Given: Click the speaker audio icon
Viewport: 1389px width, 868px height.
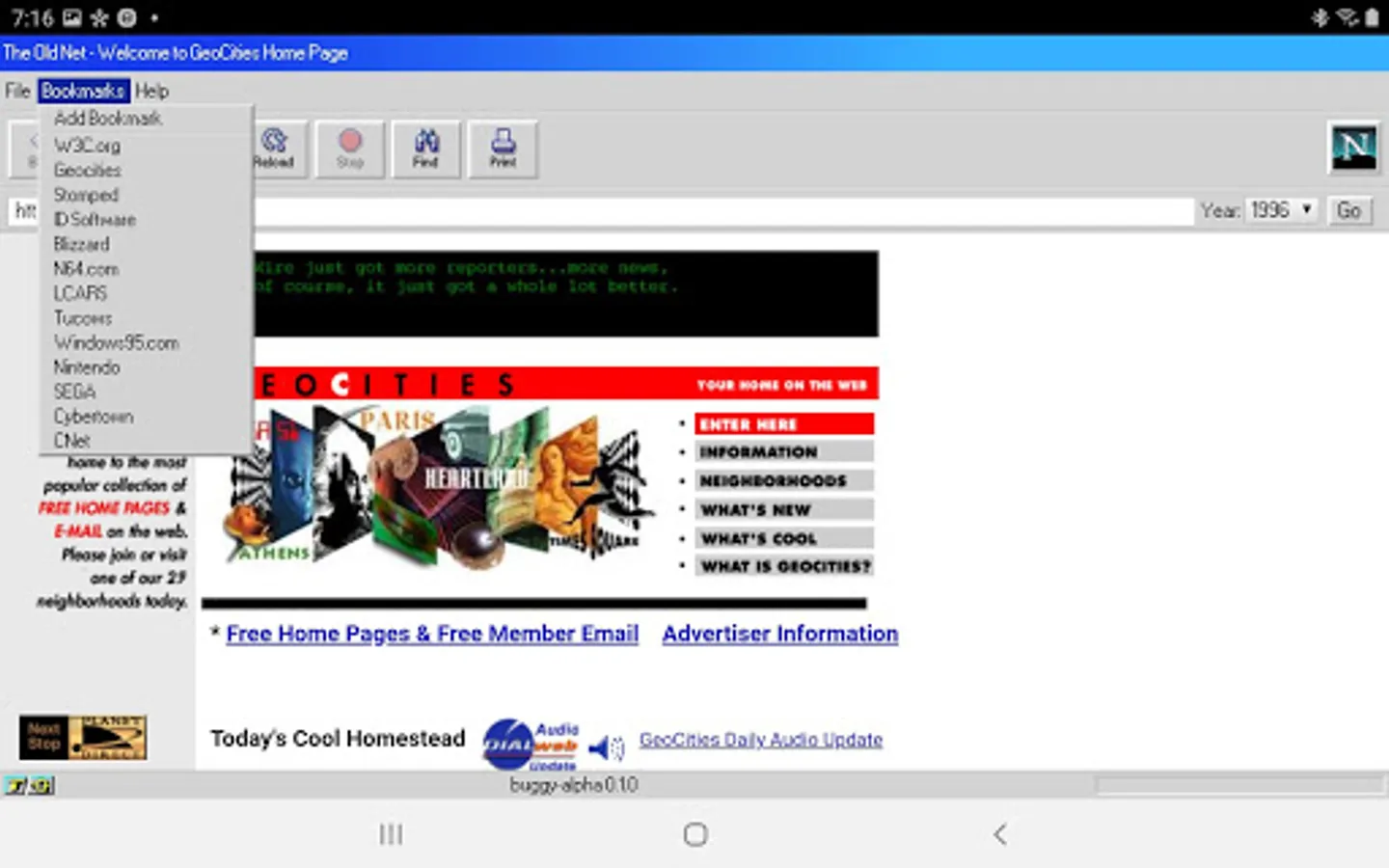Looking at the screenshot, I should click(606, 747).
